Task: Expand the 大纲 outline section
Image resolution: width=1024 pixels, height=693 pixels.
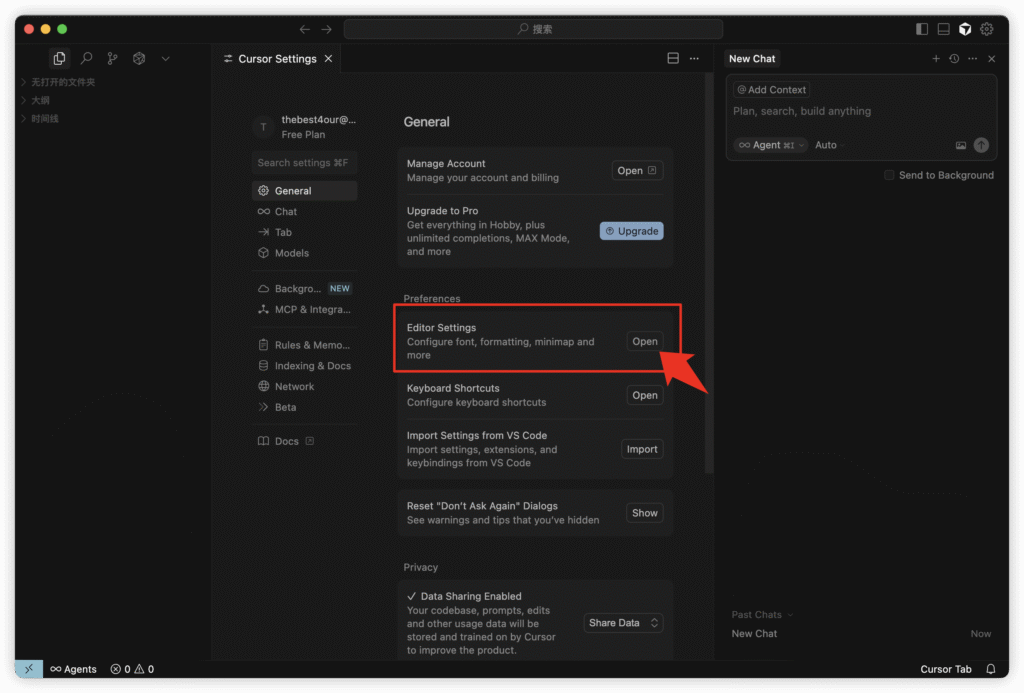Action: (x=40, y=100)
